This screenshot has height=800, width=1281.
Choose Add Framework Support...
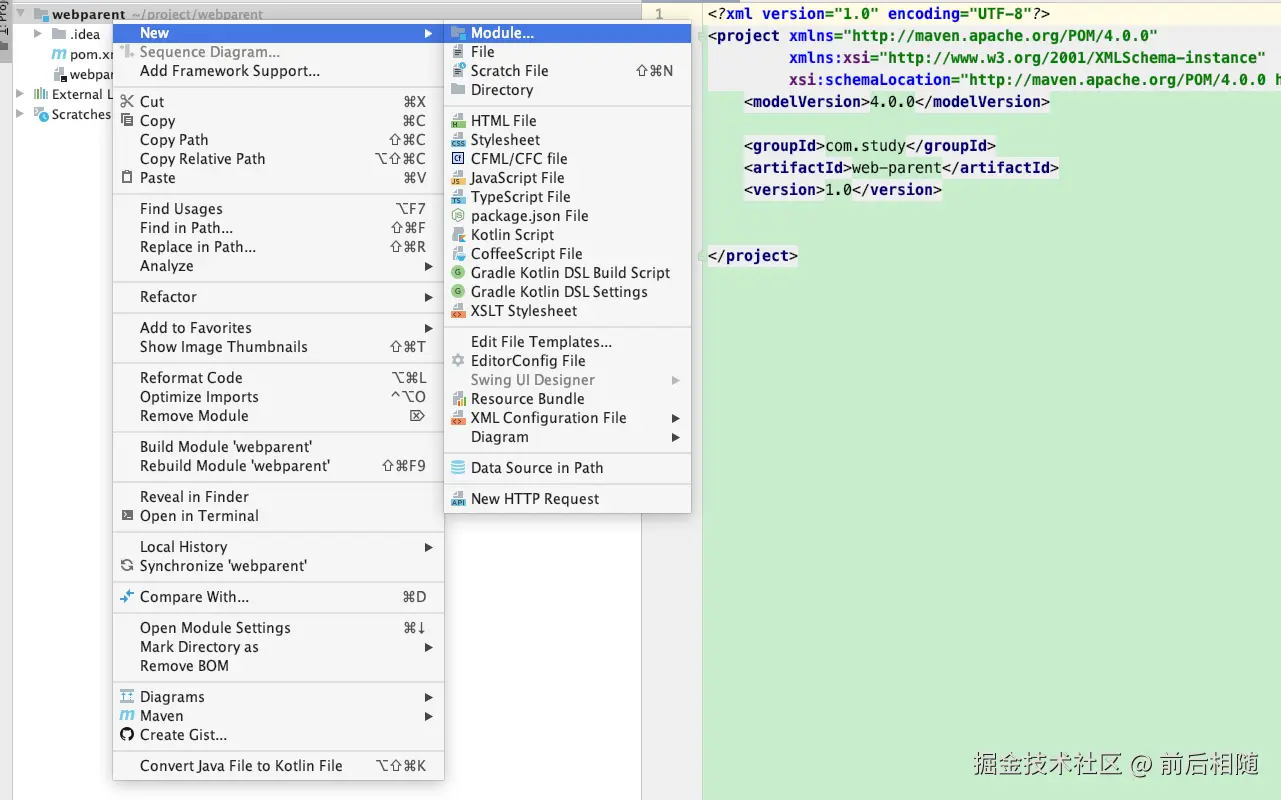click(x=278, y=71)
